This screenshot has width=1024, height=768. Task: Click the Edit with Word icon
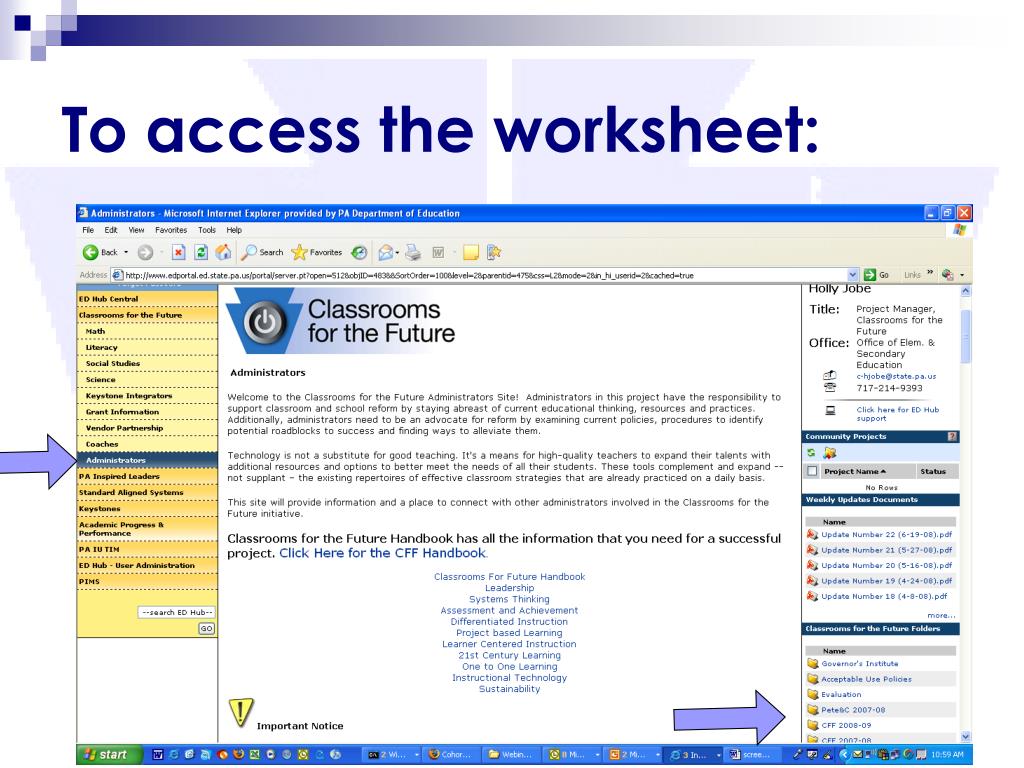(x=438, y=252)
